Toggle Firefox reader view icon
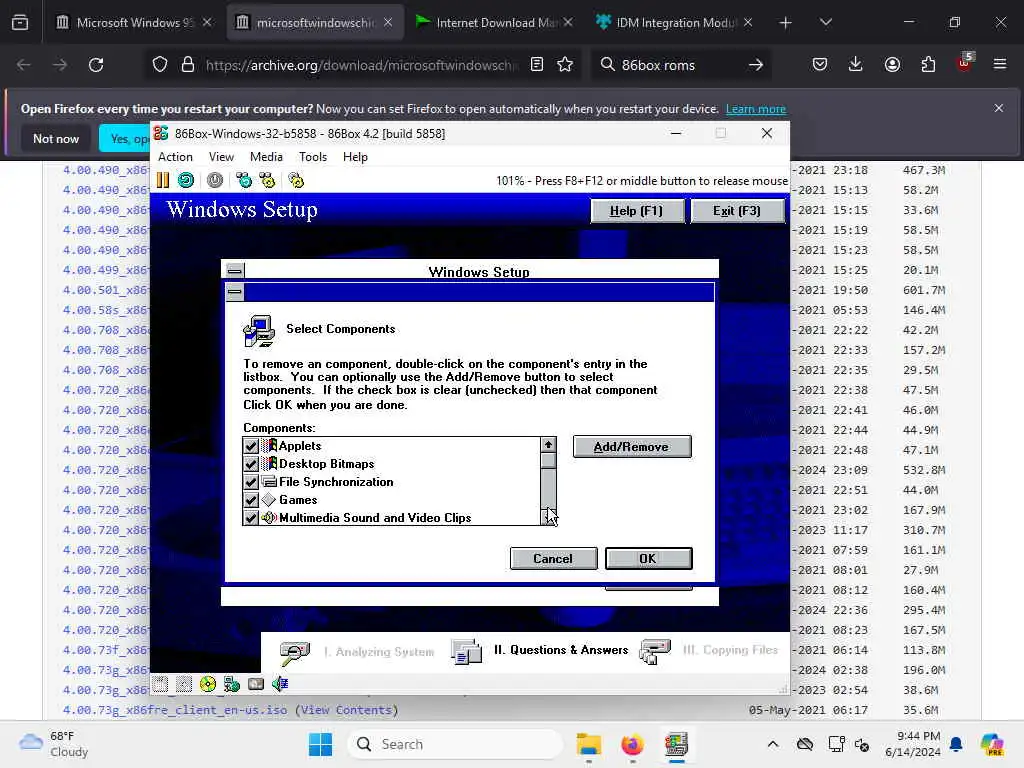 coord(537,65)
